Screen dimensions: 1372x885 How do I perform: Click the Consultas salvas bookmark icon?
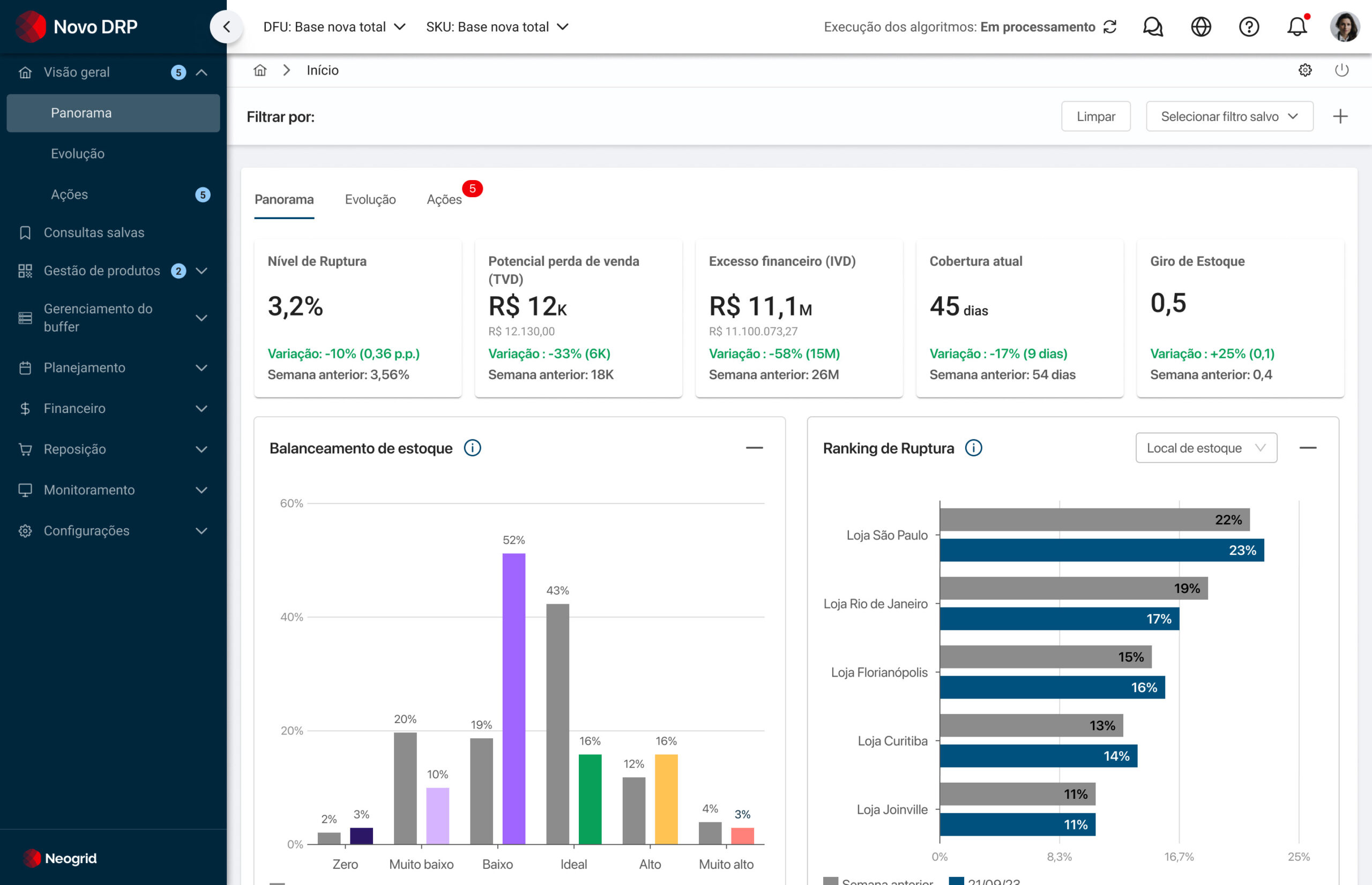(x=25, y=232)
